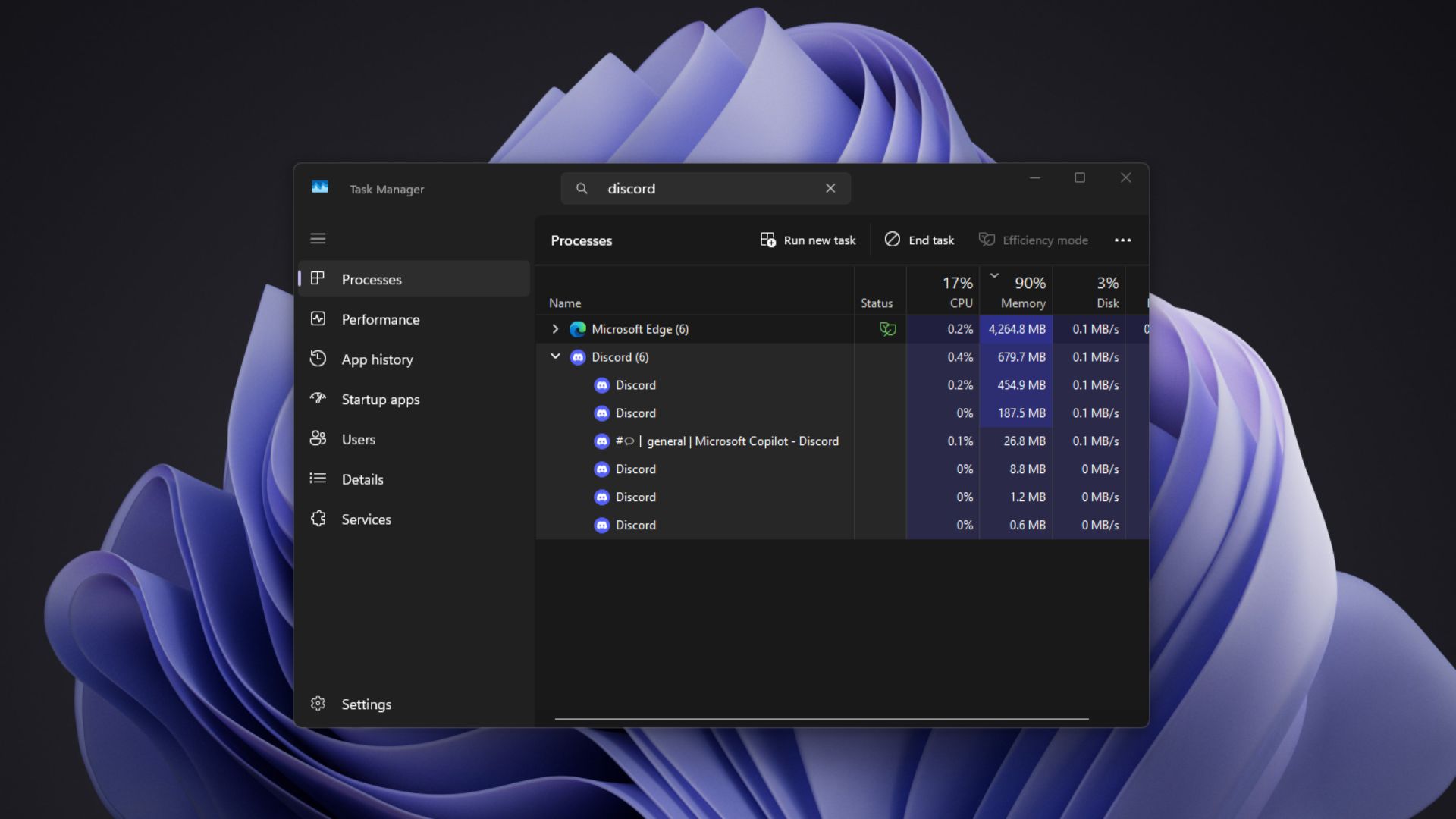The width and height of the screenshot is (1456, 819).
Task: Click the Edge efficiency mode leaf icon
Action: [887, 329]
